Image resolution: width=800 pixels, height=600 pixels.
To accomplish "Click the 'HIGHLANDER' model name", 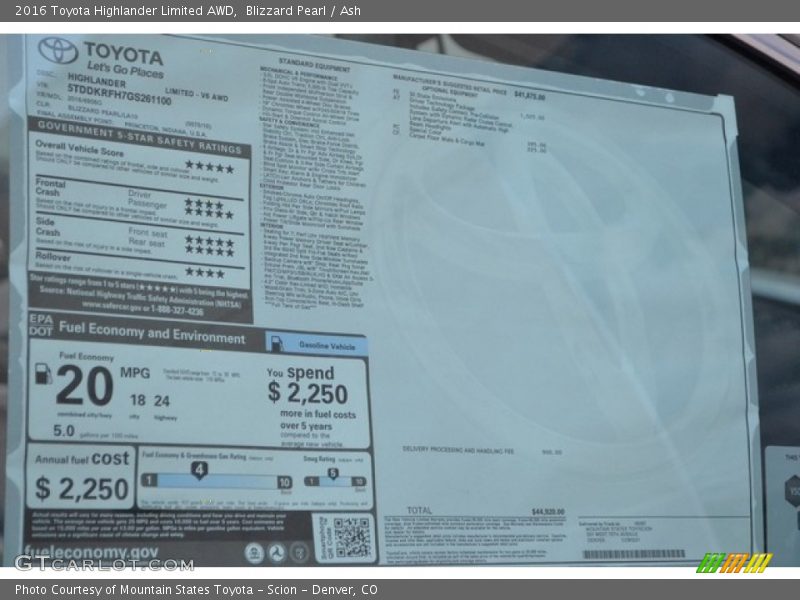I will pos(96,80).
